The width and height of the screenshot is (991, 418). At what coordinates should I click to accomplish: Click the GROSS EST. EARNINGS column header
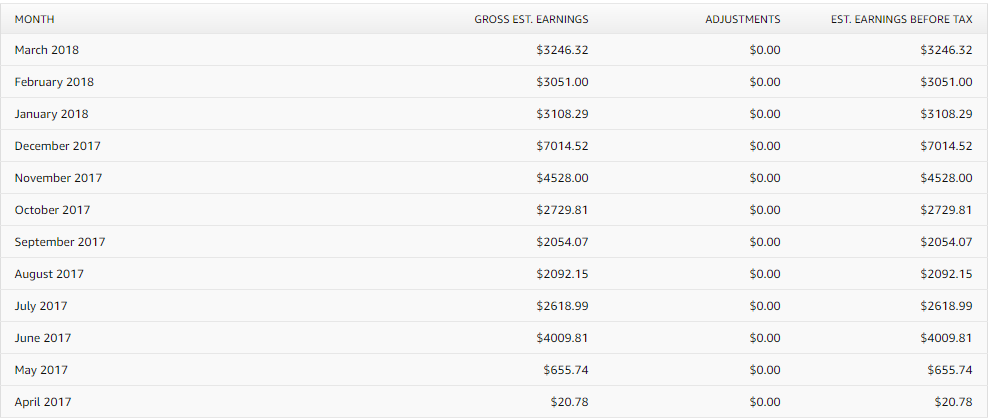(x=531, y=20)
